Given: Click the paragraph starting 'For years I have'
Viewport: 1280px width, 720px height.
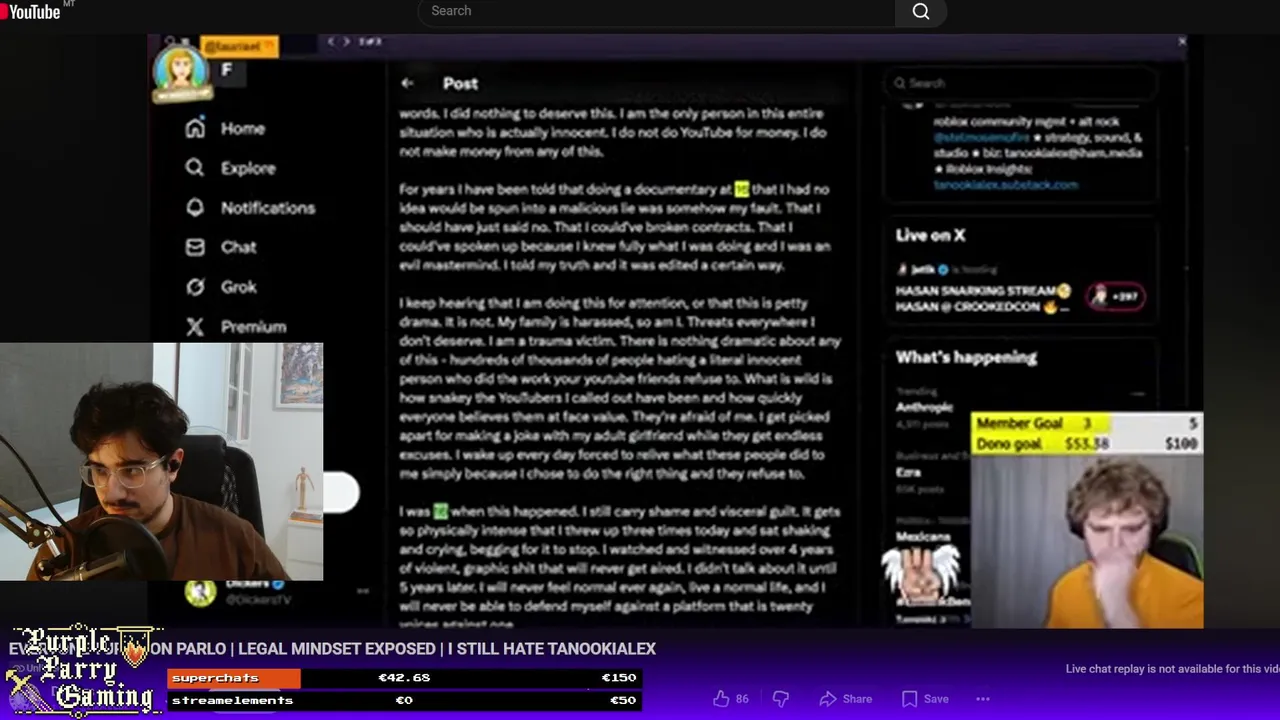Looking at the screenshot, I should [x=614, y=227].
